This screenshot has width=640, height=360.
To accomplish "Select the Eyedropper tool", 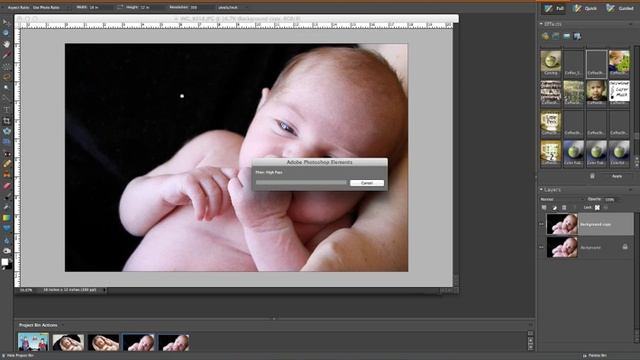I will [7, 55].
